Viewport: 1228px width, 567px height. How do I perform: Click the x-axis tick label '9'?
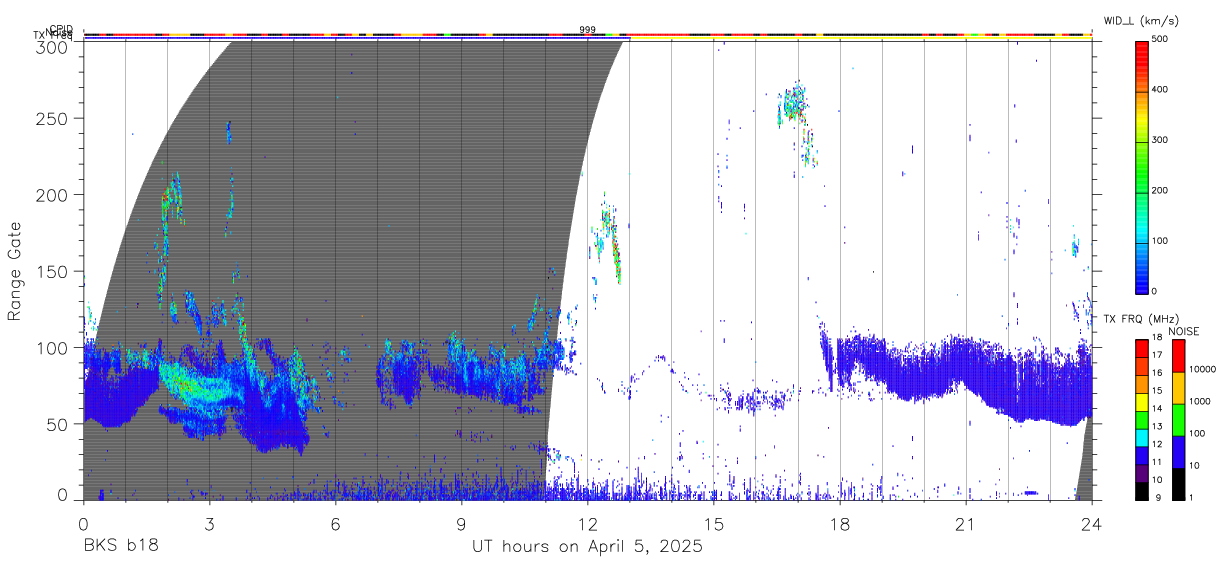click(461, 524)
